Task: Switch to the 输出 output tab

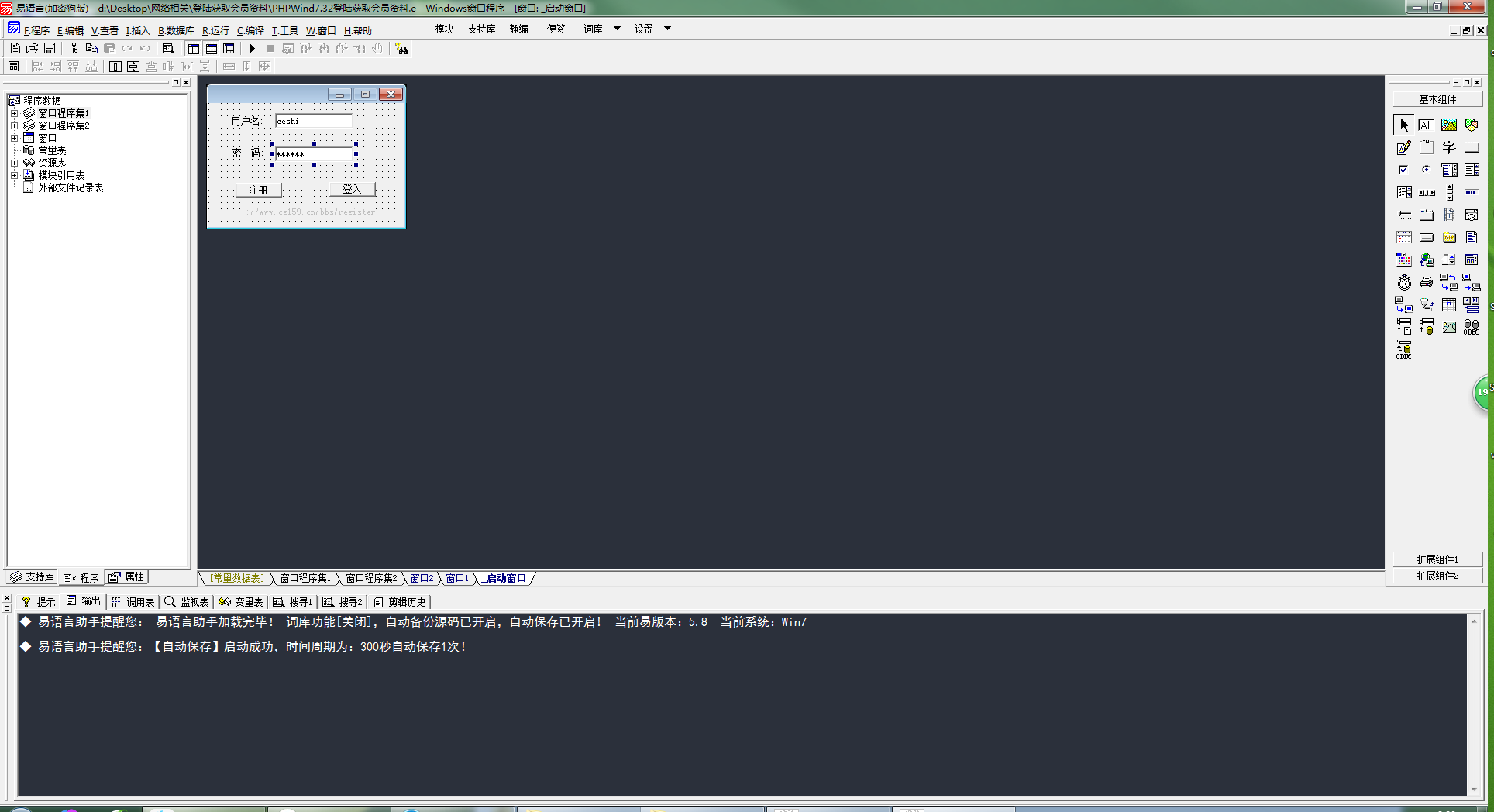Action: [x=84, y=601]
